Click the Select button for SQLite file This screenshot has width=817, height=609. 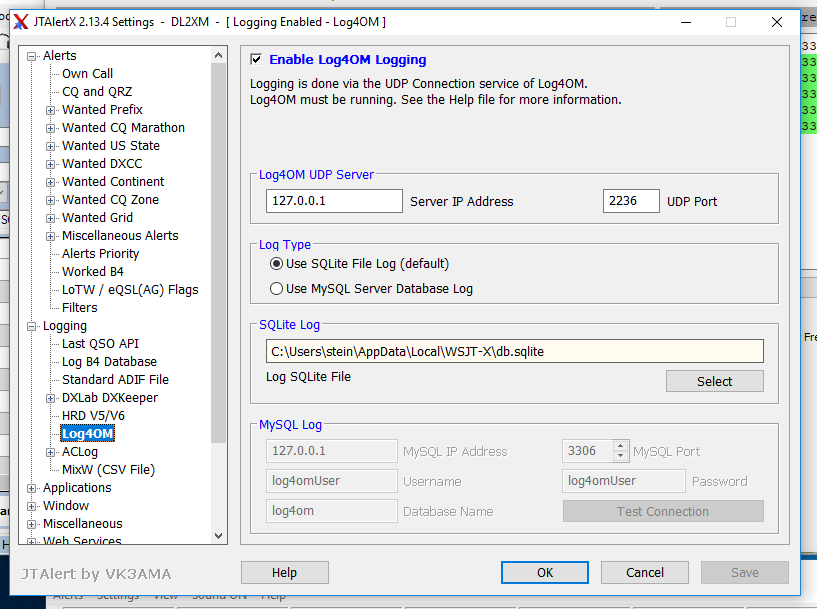(x=714, y=381)
